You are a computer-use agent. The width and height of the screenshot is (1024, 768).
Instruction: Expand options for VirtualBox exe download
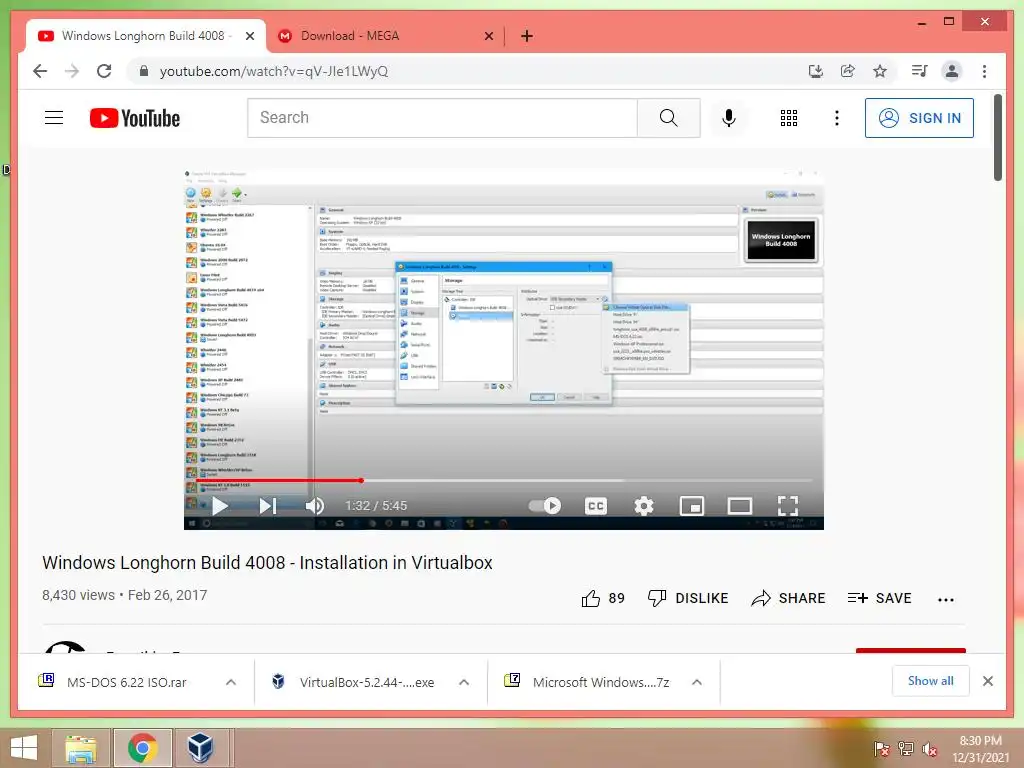coord(464,682)
